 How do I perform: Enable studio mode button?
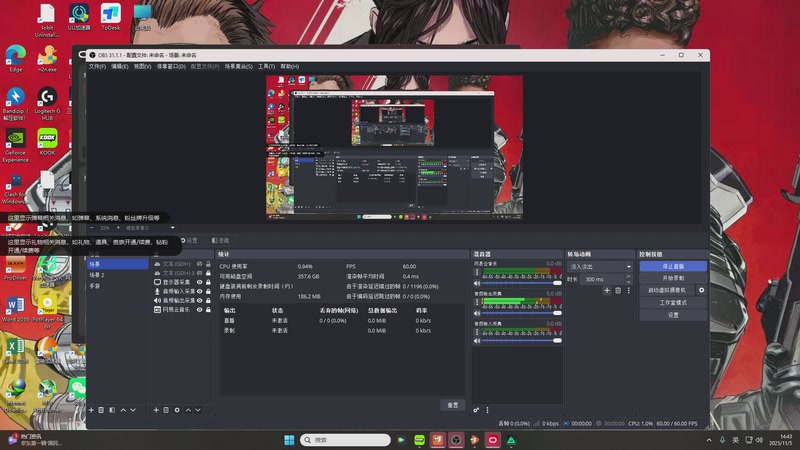[x=673, y=303]
